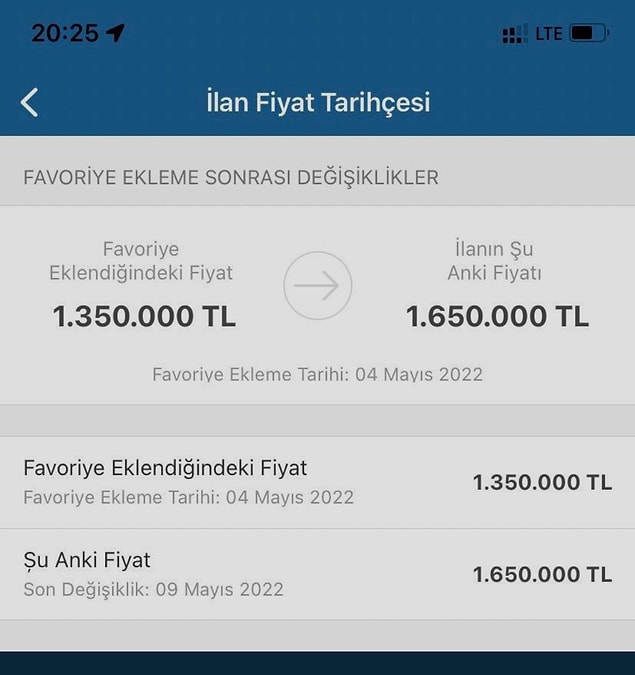Tap the Son Değişiklik: 09 Mayıs 2022 subtitle
This screenshot has width=635, height=675.
click(x=153, y=589)
